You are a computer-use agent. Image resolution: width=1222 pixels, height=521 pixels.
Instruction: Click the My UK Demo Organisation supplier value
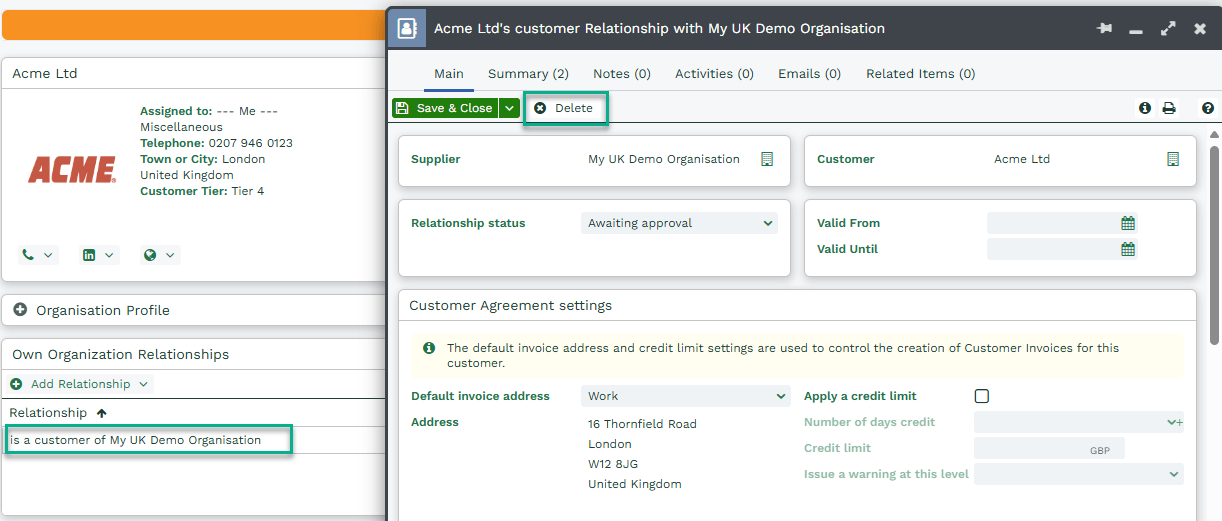coord(664,159)
